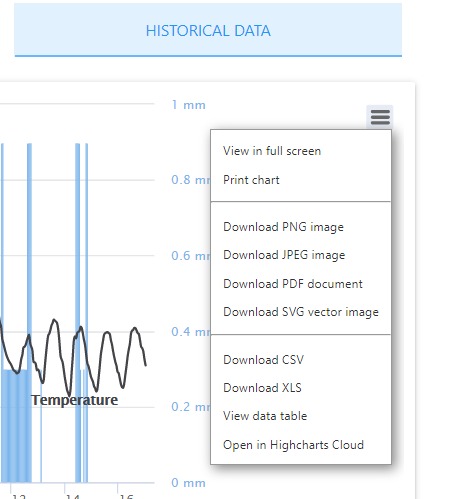Open the HISTORICAL DATA tab
465x499 pixels.
208,30
